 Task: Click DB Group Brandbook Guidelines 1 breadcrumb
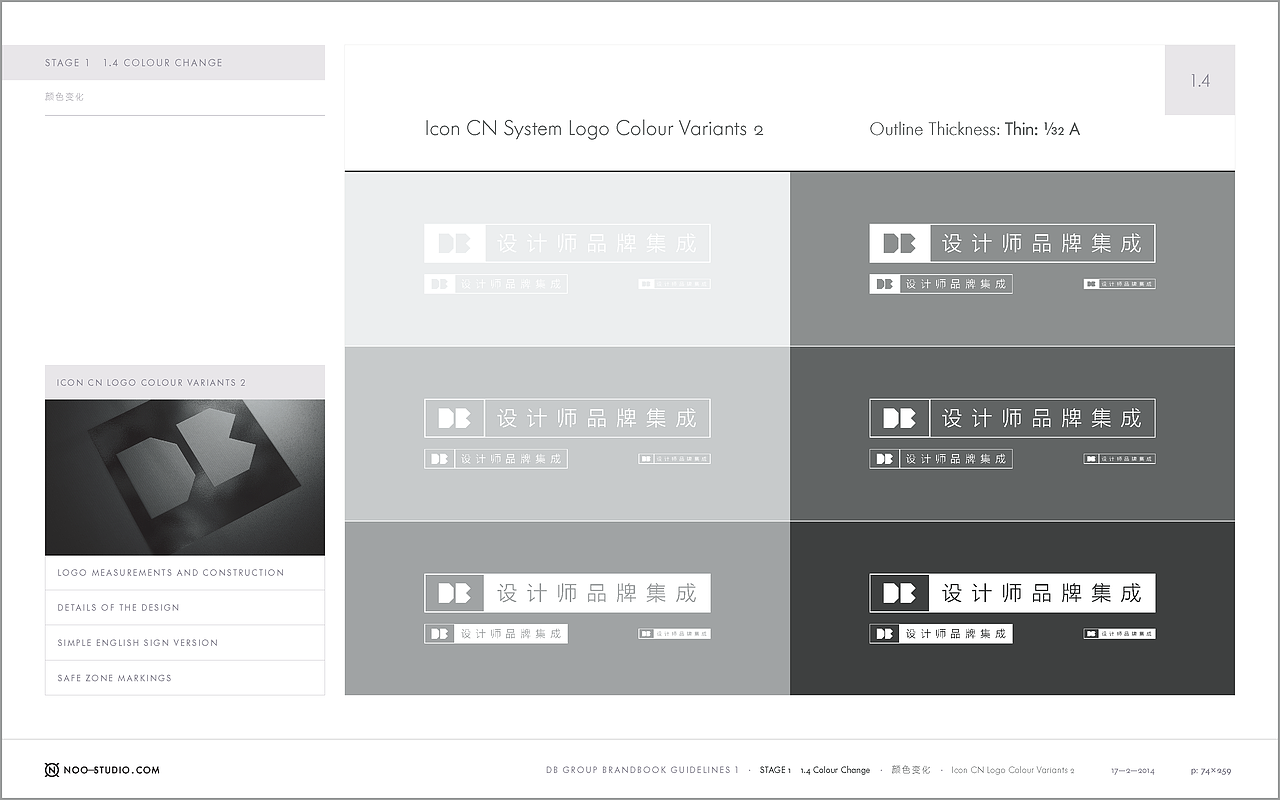click(642, 770)
